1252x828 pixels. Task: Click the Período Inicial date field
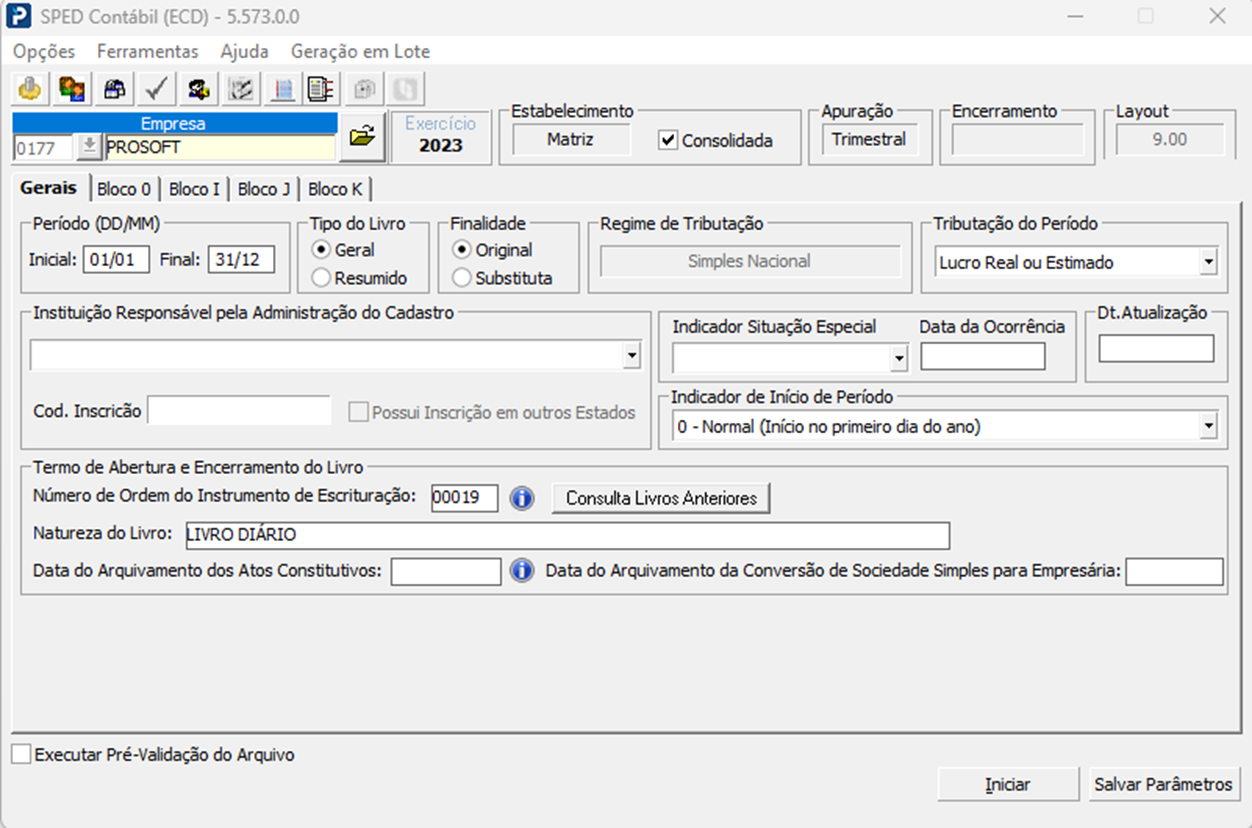116,260
